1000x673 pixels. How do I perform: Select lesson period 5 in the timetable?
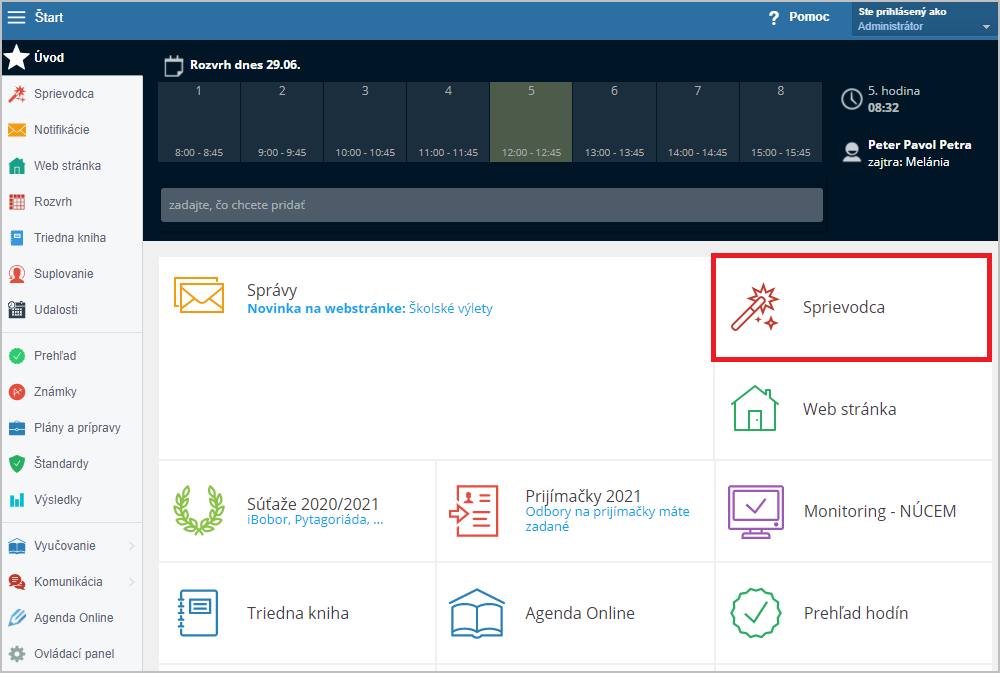(531, 121)
